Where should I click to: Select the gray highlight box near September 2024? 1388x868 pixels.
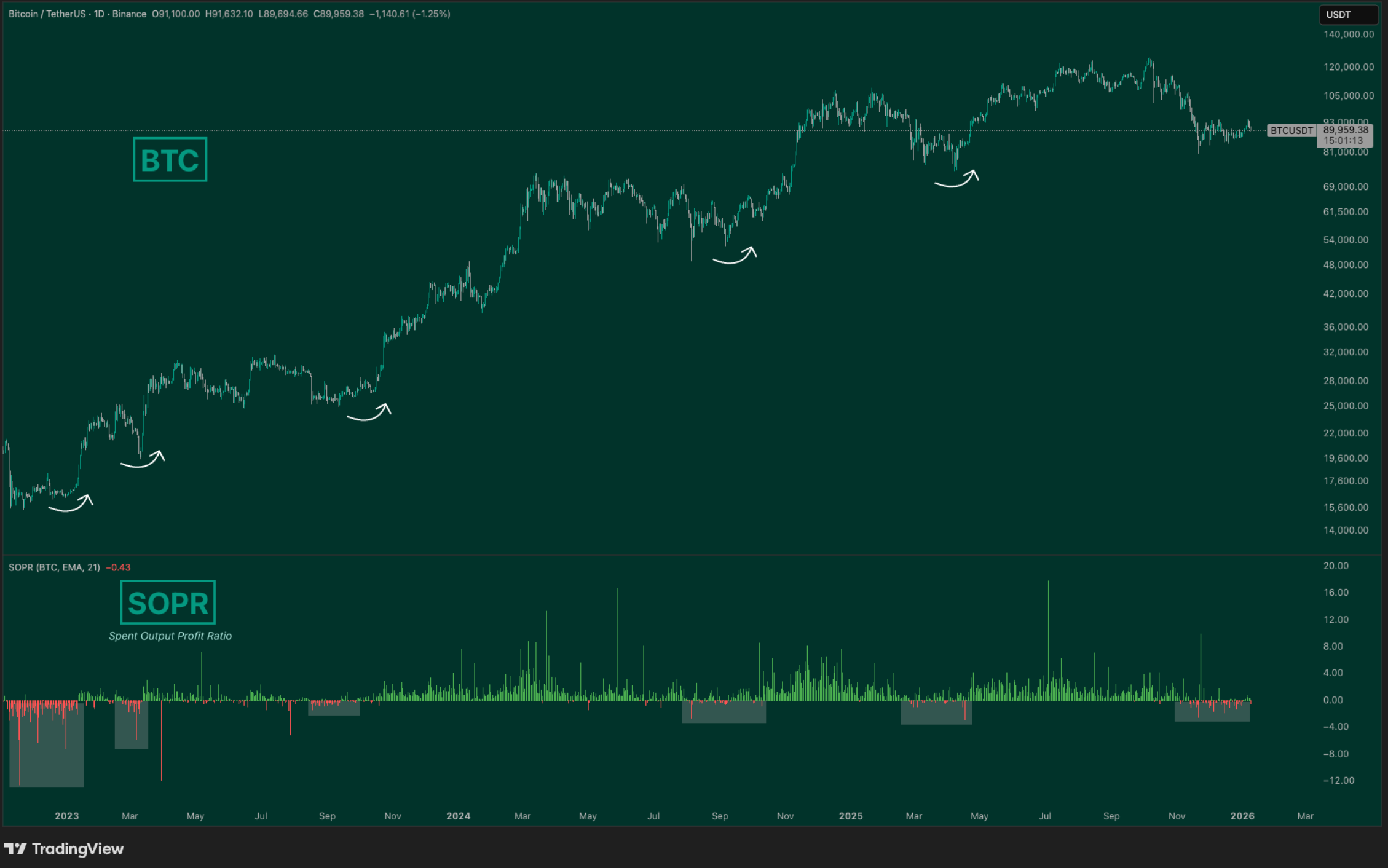[x=724, y=714]
